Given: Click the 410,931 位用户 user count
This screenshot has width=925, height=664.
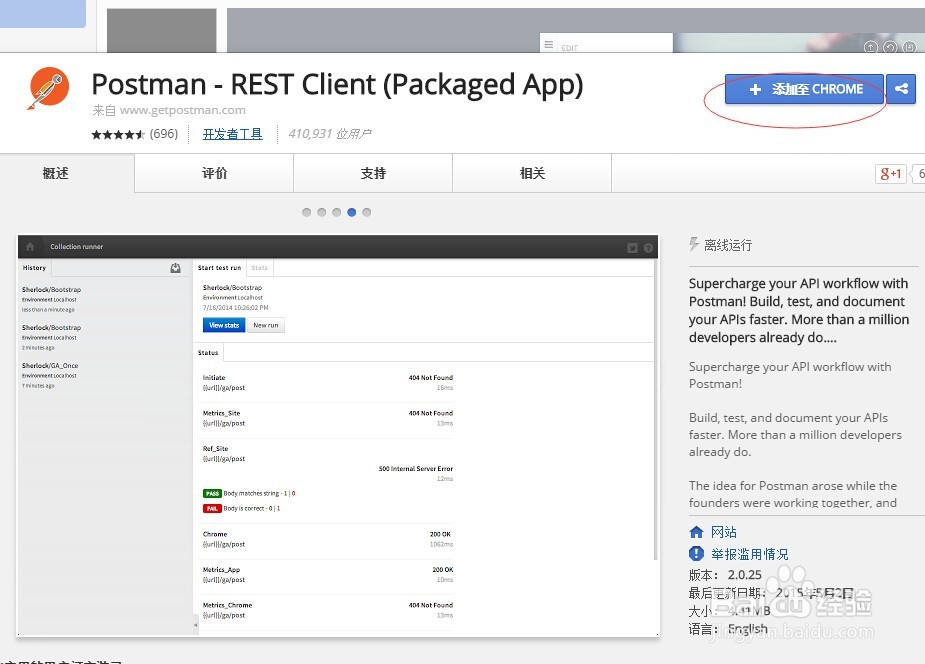Looking at the screenshot, I should click(330, 134).
